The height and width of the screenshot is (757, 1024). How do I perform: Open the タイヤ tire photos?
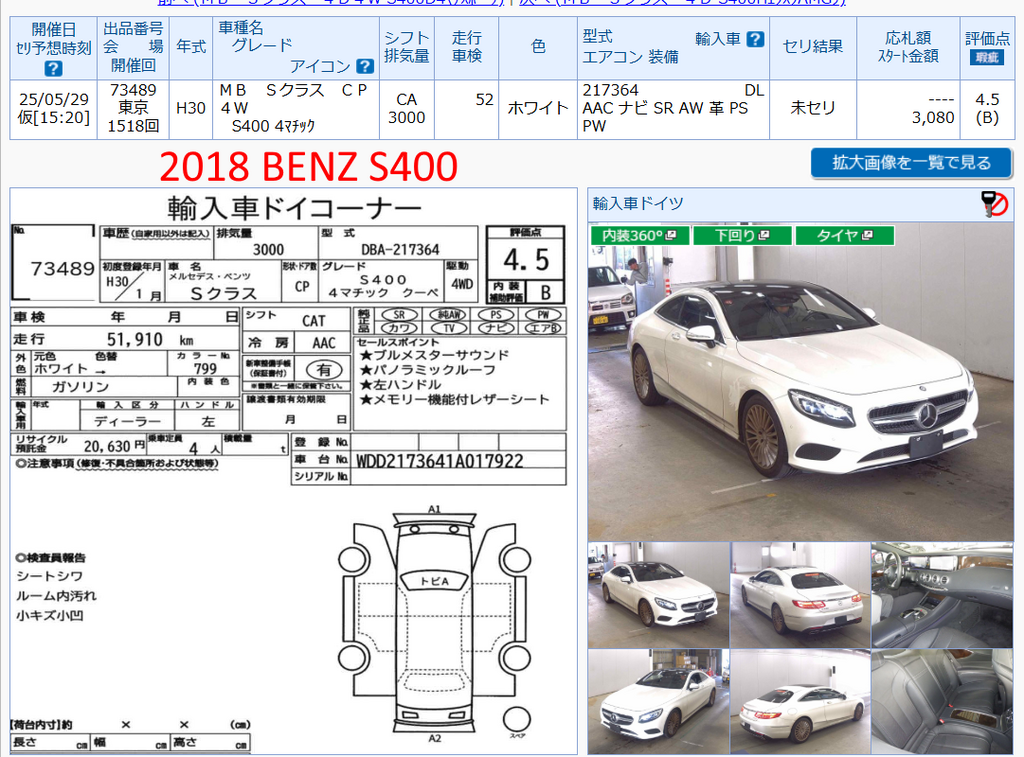[x=845, y=235]
